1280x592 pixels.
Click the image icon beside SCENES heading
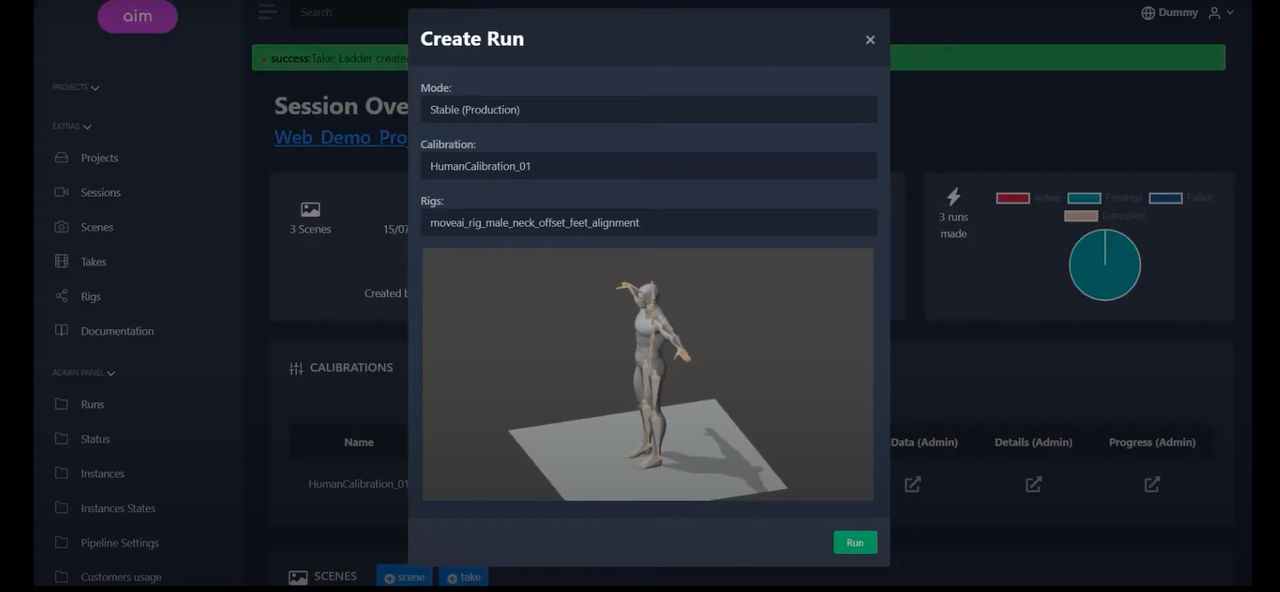point(298,577)
